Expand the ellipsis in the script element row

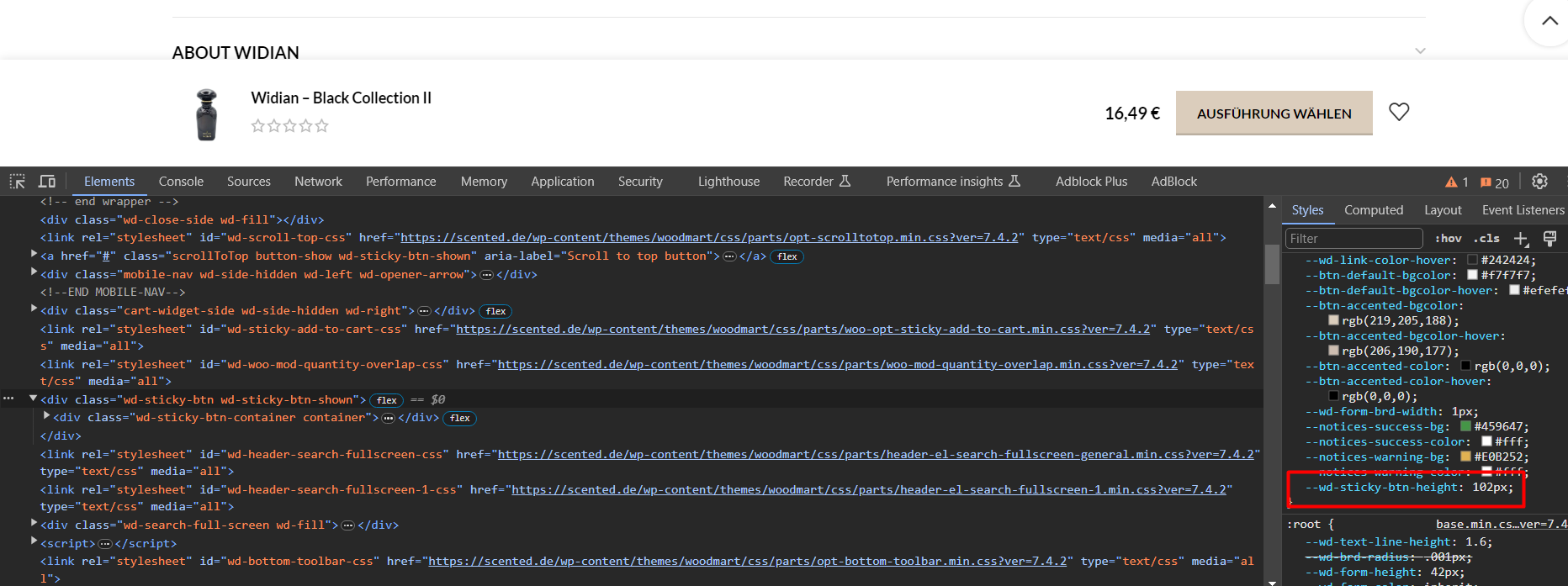105,544
